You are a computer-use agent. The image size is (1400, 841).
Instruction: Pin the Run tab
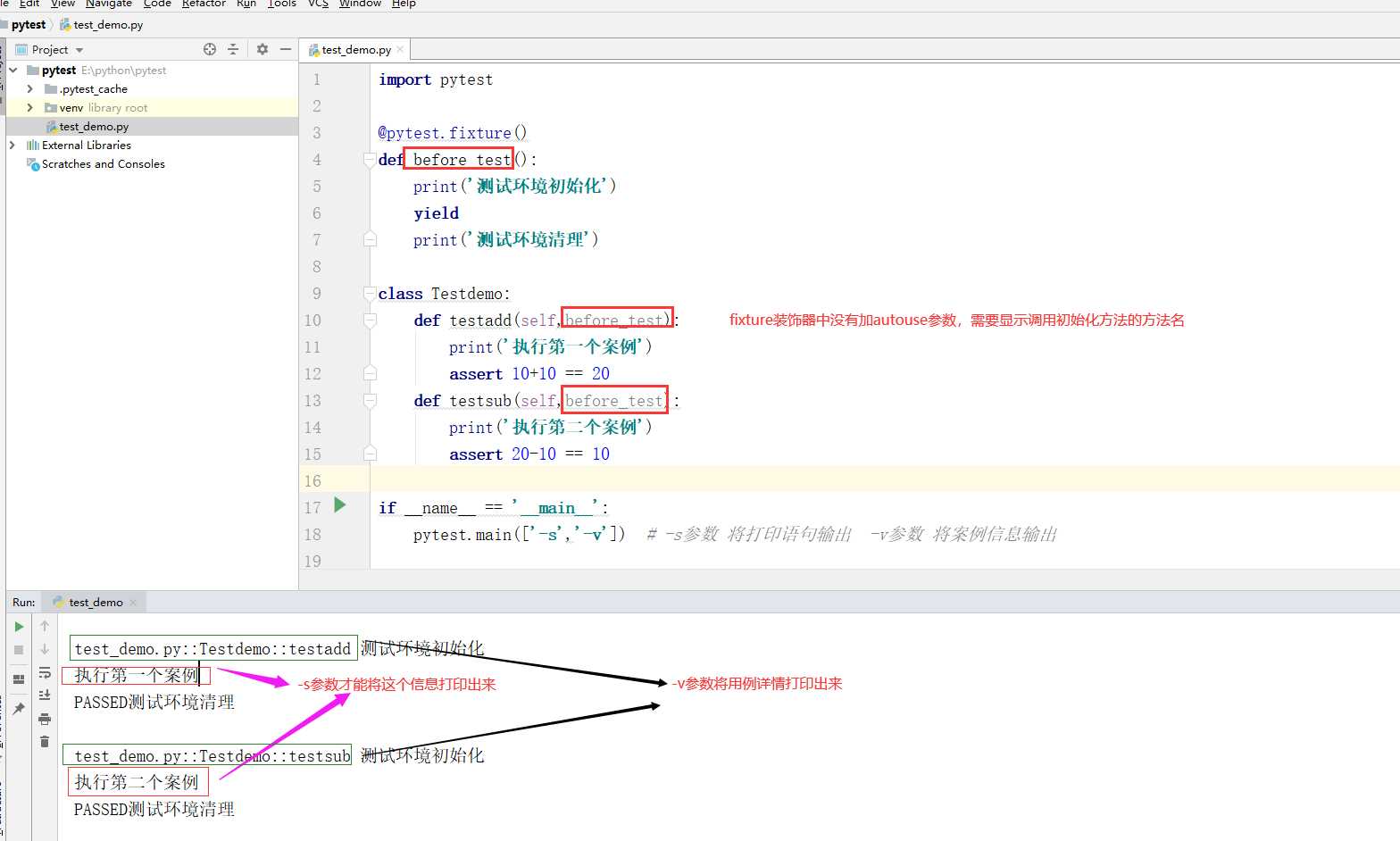pyautogui.click(x=19, y=709)
